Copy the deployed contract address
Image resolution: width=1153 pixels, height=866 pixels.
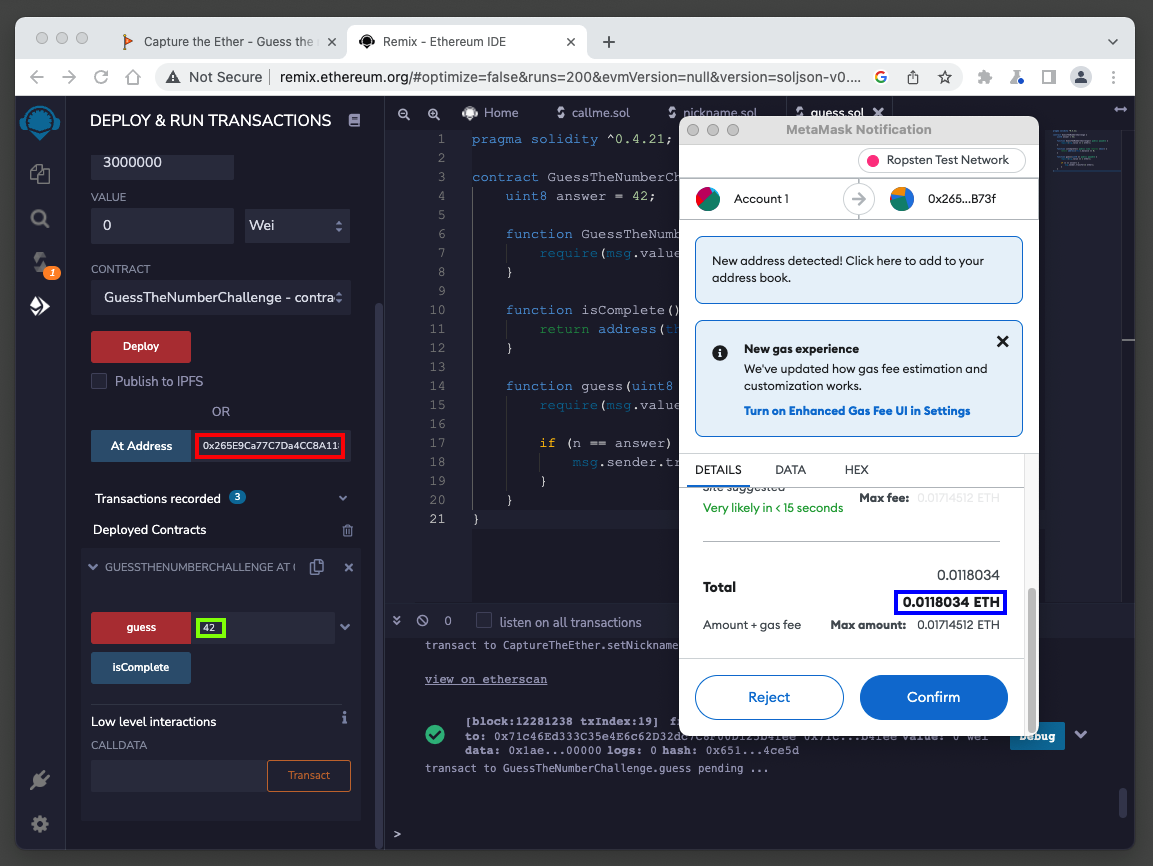(317, 567)
